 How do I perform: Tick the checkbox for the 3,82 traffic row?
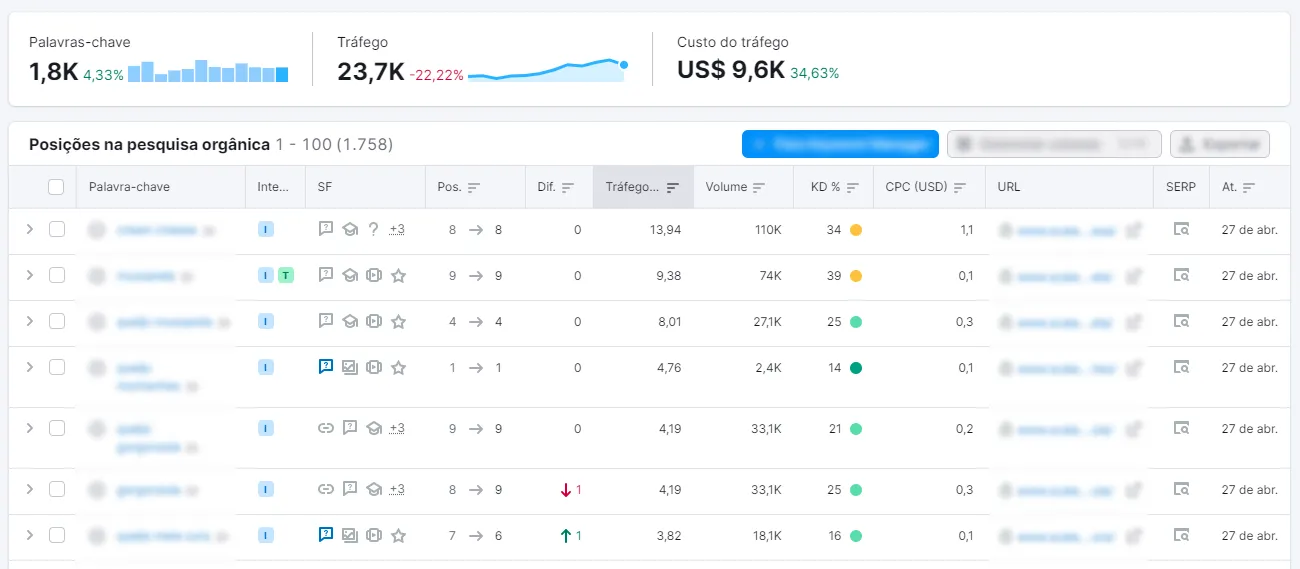[57, 535]
